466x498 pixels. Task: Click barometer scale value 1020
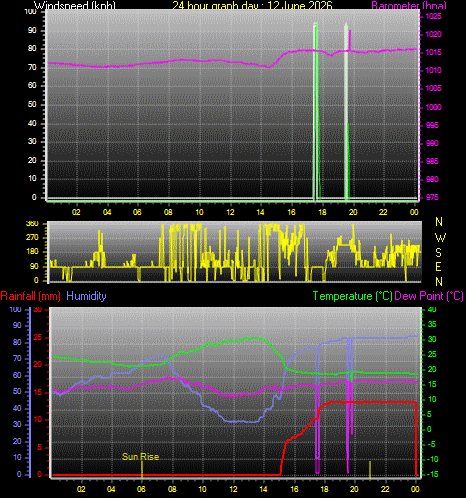pos(433,34)
